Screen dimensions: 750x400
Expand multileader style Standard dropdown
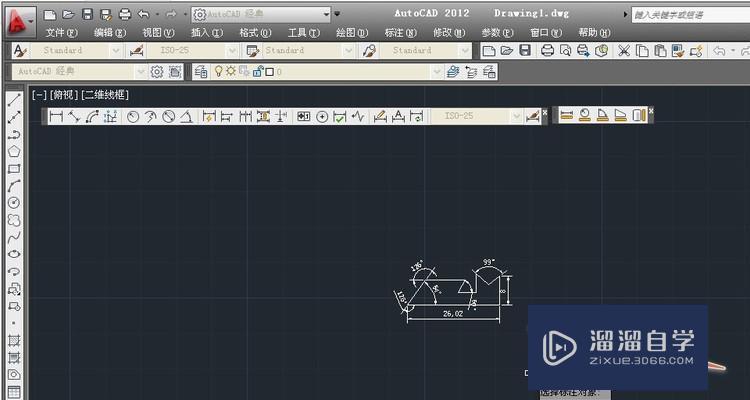coord(465,50)
